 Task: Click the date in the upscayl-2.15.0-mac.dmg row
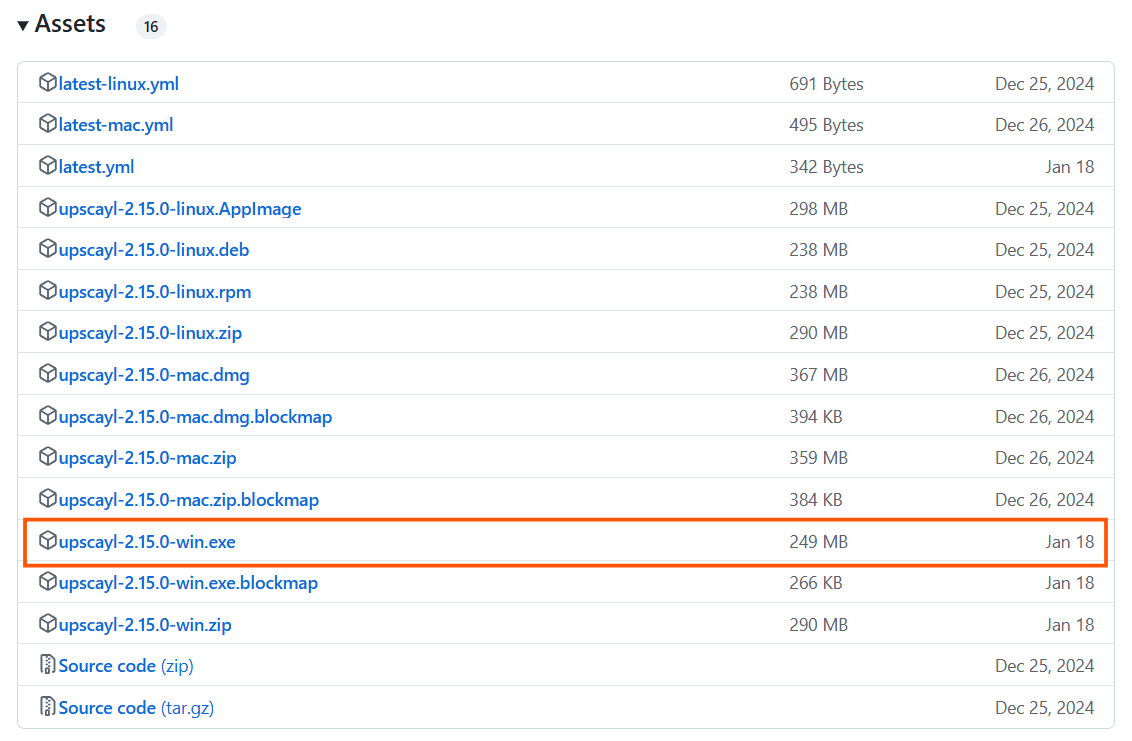[x=1045, y=375]
